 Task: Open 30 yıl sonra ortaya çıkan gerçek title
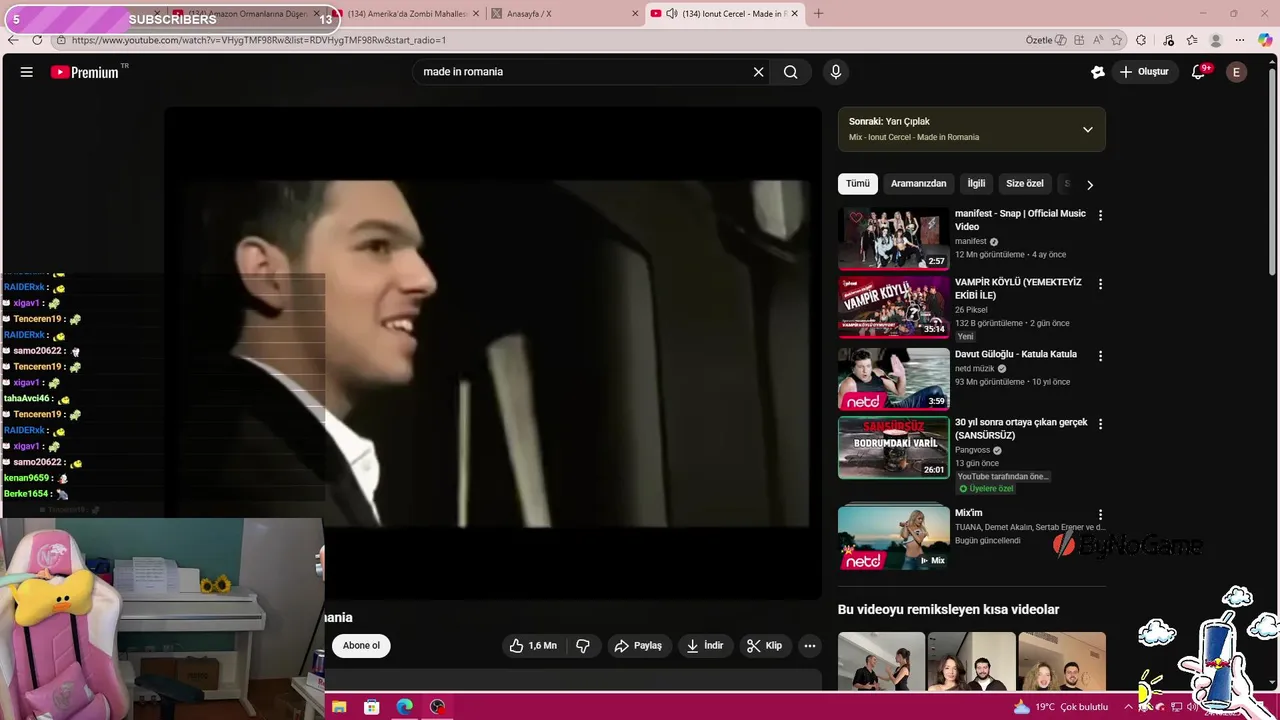[x=1021, y=429]
